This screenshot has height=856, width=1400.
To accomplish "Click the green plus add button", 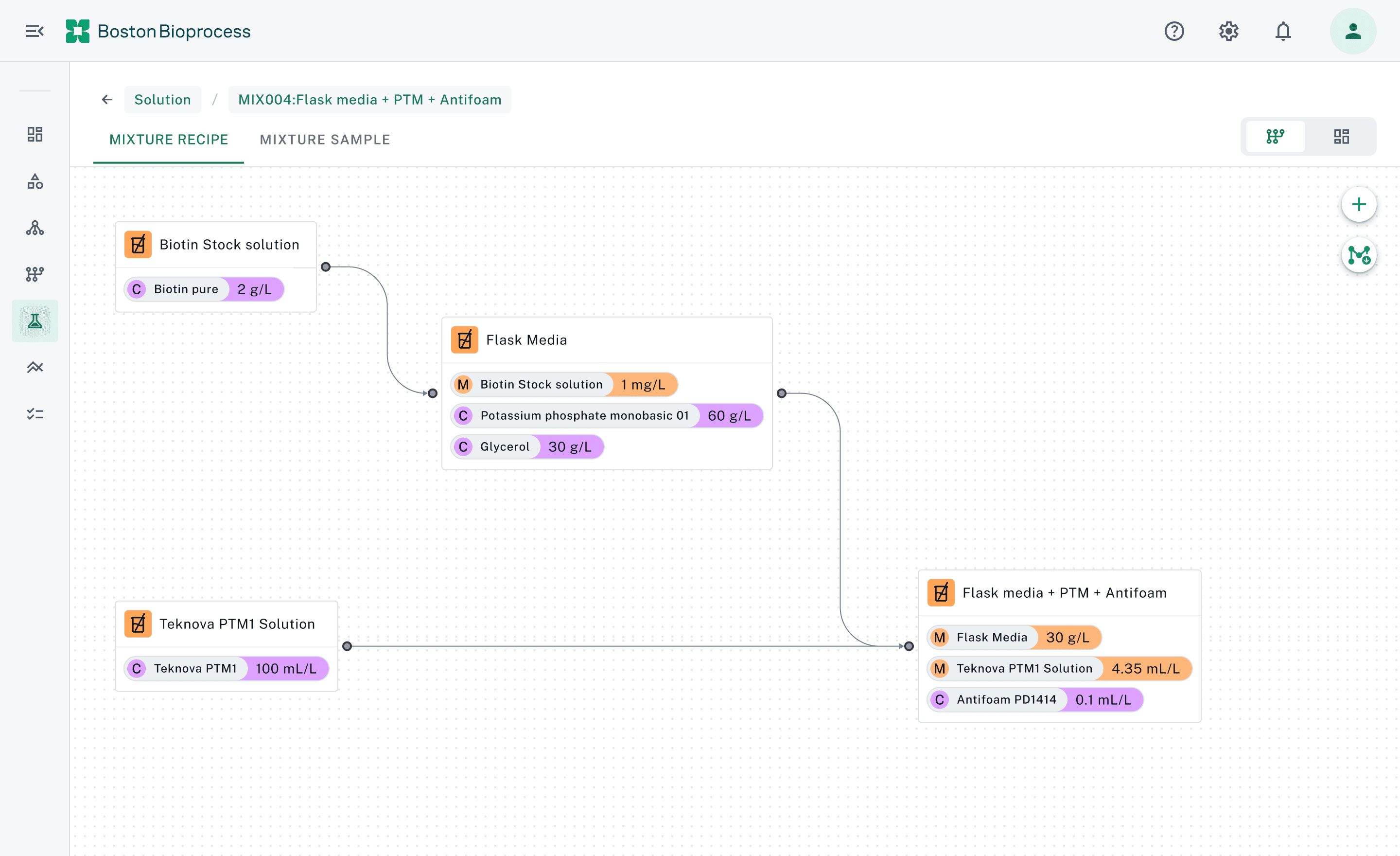I will (x=1359, y=205).
